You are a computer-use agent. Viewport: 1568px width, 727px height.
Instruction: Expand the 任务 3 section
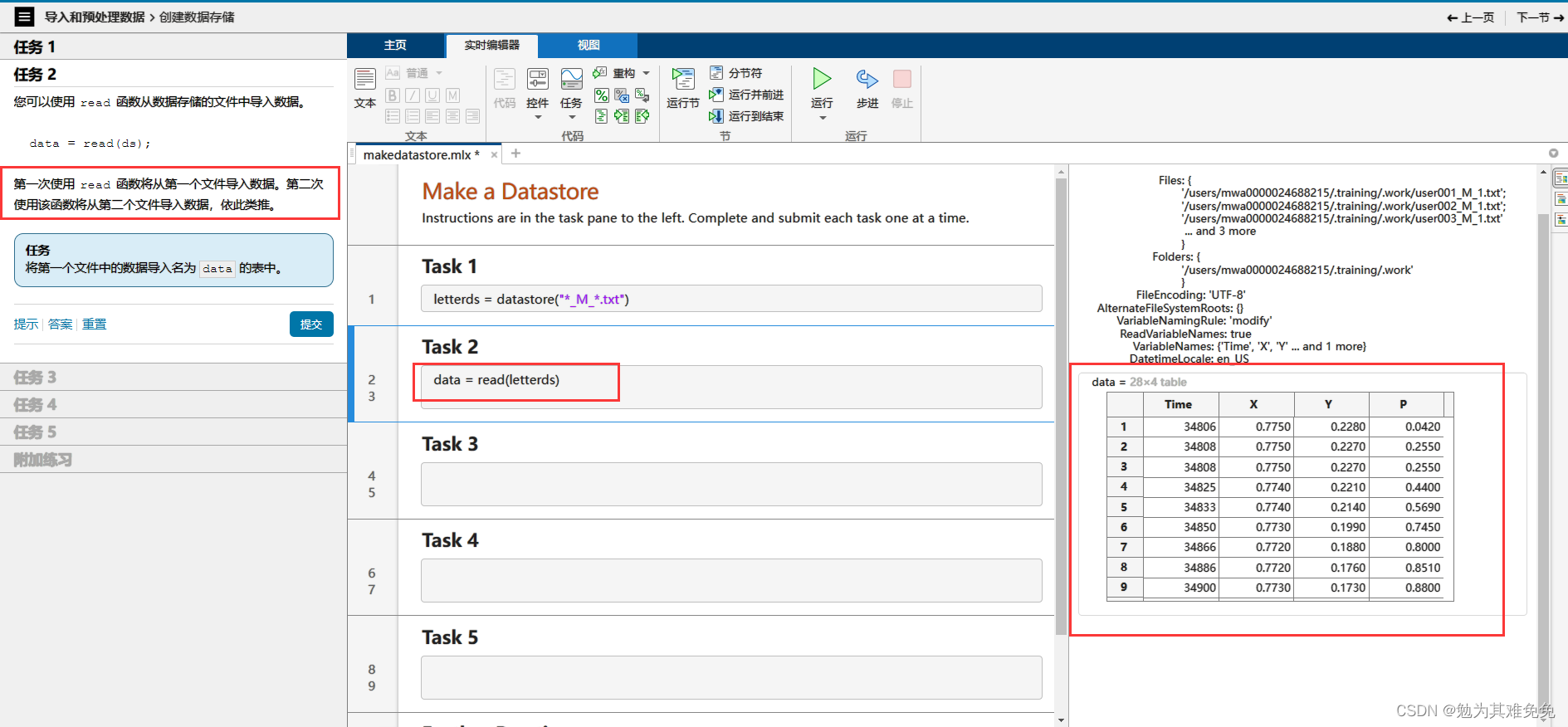(173, 377)
